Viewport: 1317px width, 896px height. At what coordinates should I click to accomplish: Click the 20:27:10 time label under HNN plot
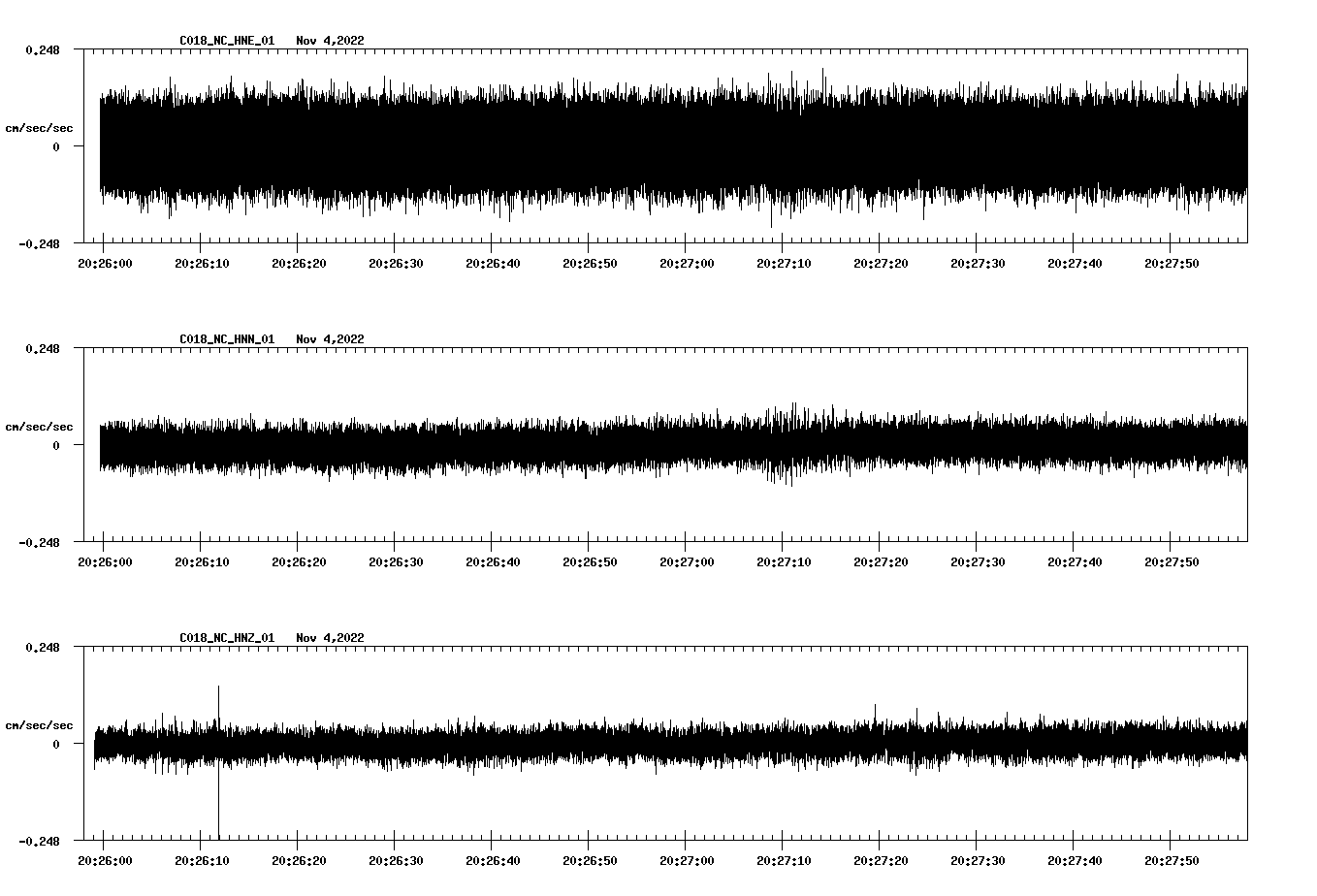coord(784,562)
